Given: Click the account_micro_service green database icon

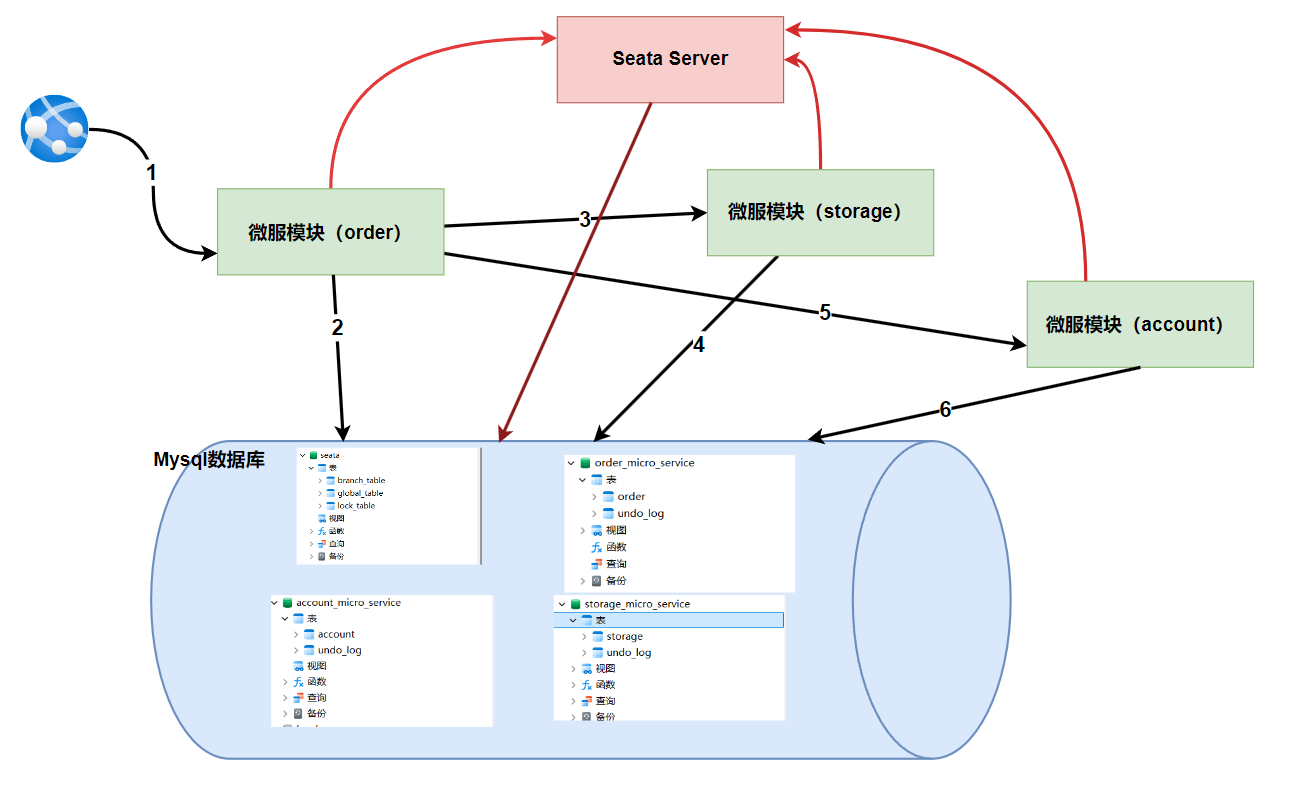Looking at the screenshot, I should [x=287, y=603].
